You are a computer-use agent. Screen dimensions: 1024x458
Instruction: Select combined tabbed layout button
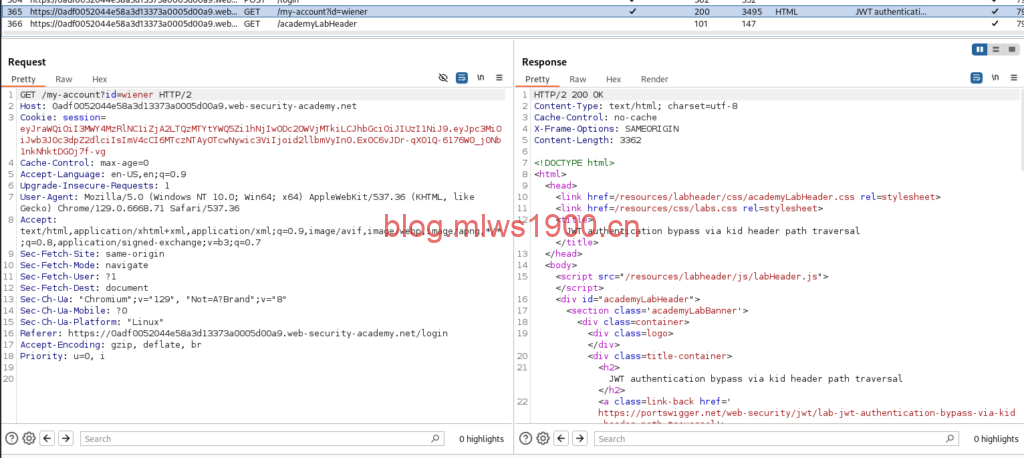point(1012,49)
